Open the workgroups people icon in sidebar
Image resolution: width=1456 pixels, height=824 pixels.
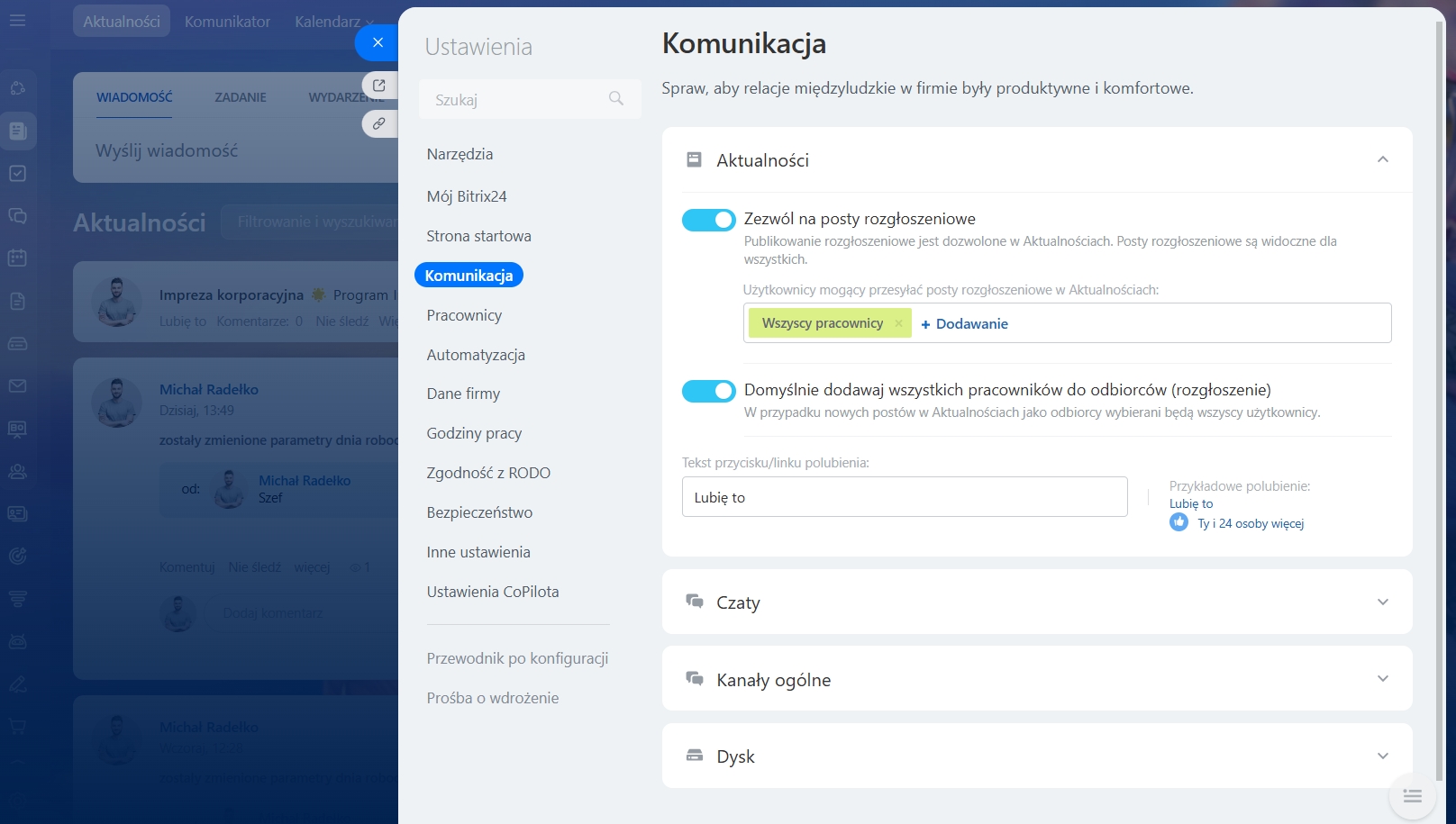point(17,471)
